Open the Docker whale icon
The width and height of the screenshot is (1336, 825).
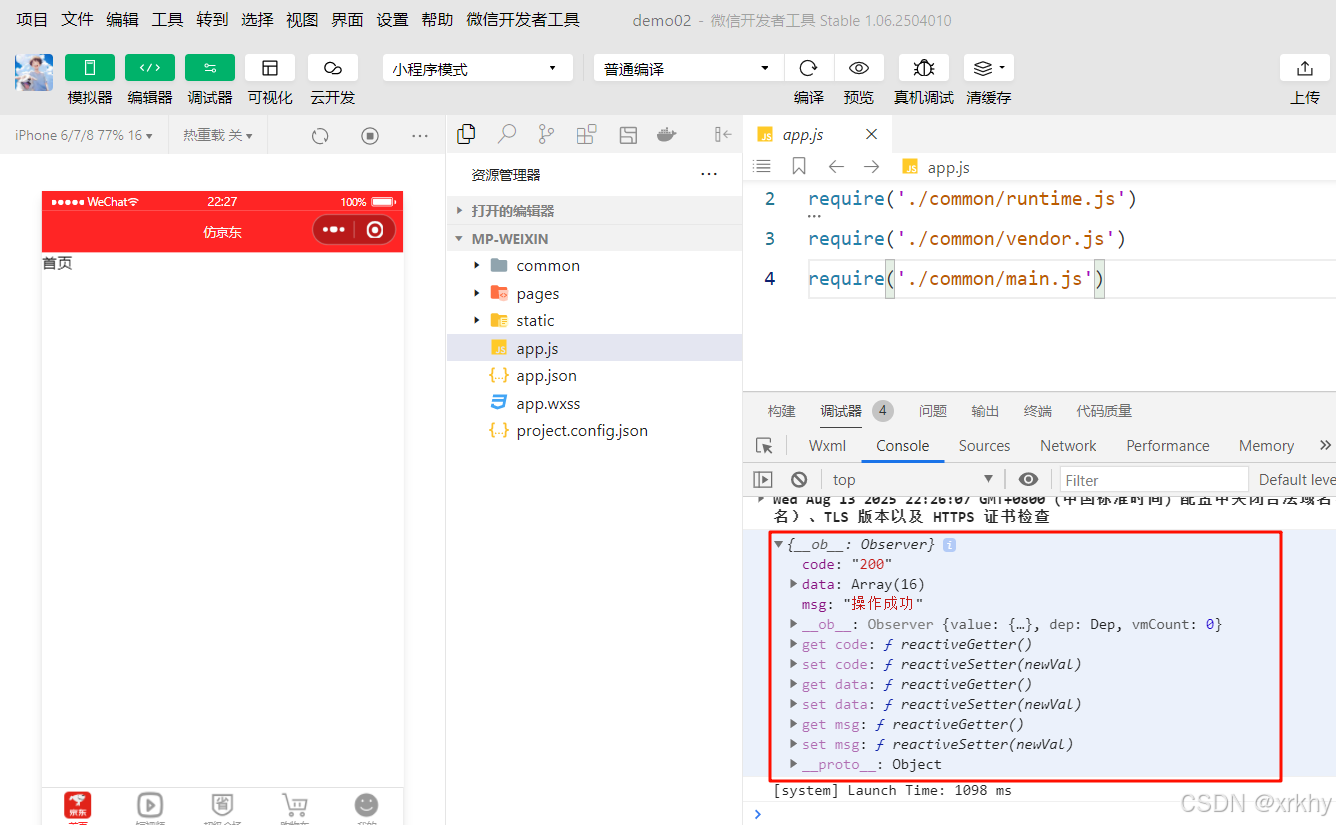(x=667, y=135)
